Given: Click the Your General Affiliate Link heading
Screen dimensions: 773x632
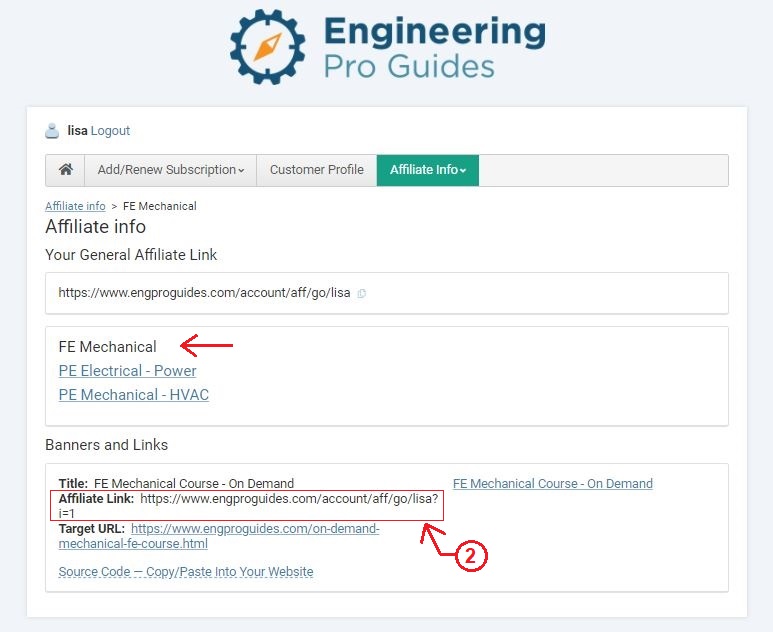Looking at the screenshot, I should [131, 255].
